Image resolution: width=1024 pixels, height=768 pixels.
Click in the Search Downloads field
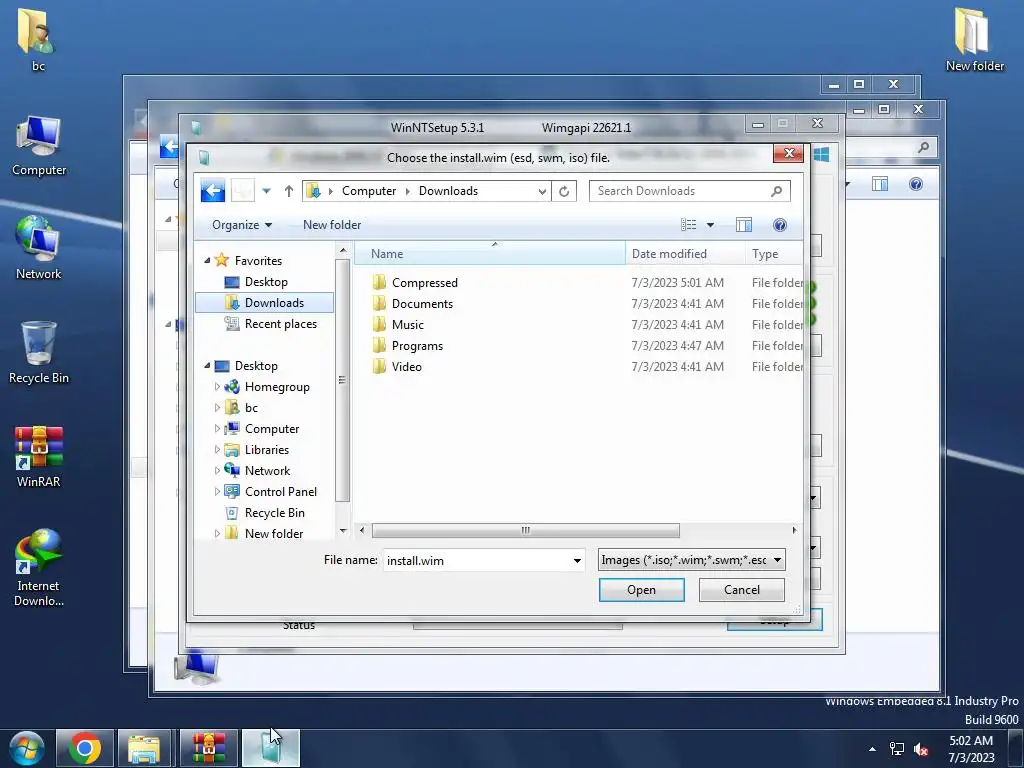[x=689, y=191]
